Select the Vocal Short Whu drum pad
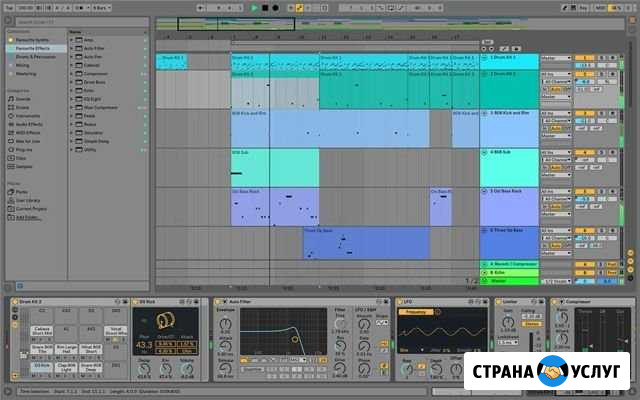Screen dimensions: 640x400 [x=116, y=331]
